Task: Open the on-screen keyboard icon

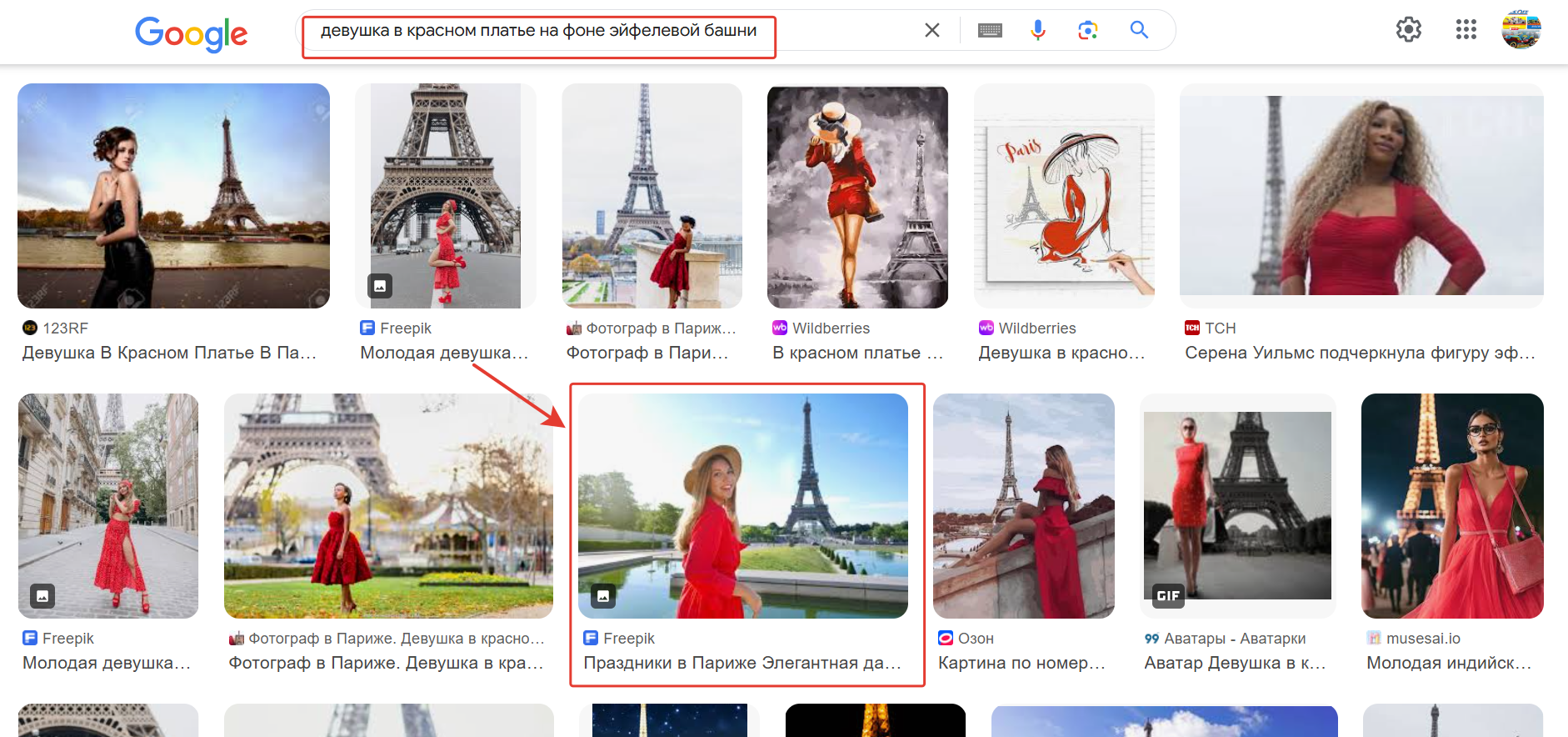Action: 990,31
